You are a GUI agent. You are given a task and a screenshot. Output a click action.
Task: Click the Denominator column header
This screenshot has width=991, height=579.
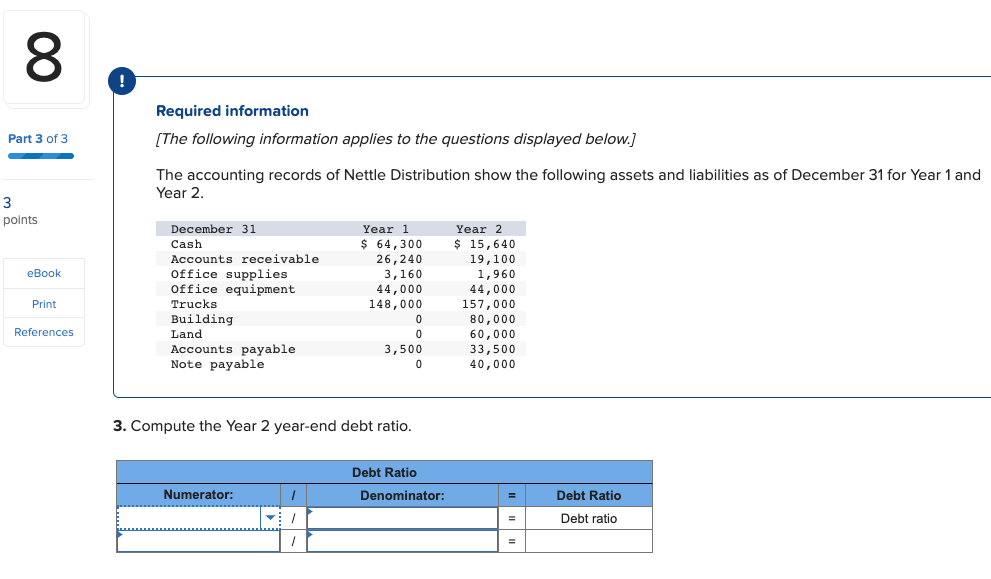402,495
